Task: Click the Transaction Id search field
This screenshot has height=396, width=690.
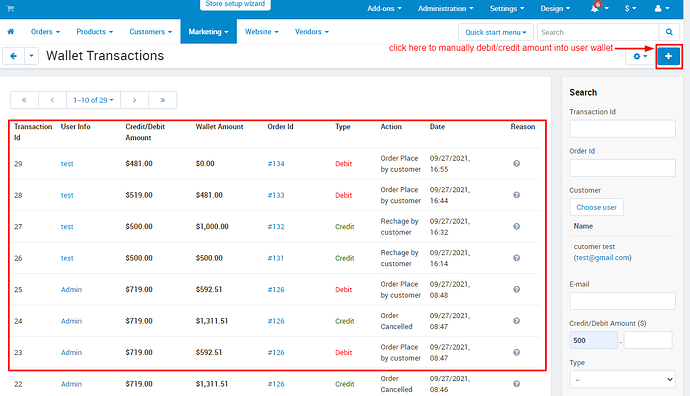Action: [622, 128]
